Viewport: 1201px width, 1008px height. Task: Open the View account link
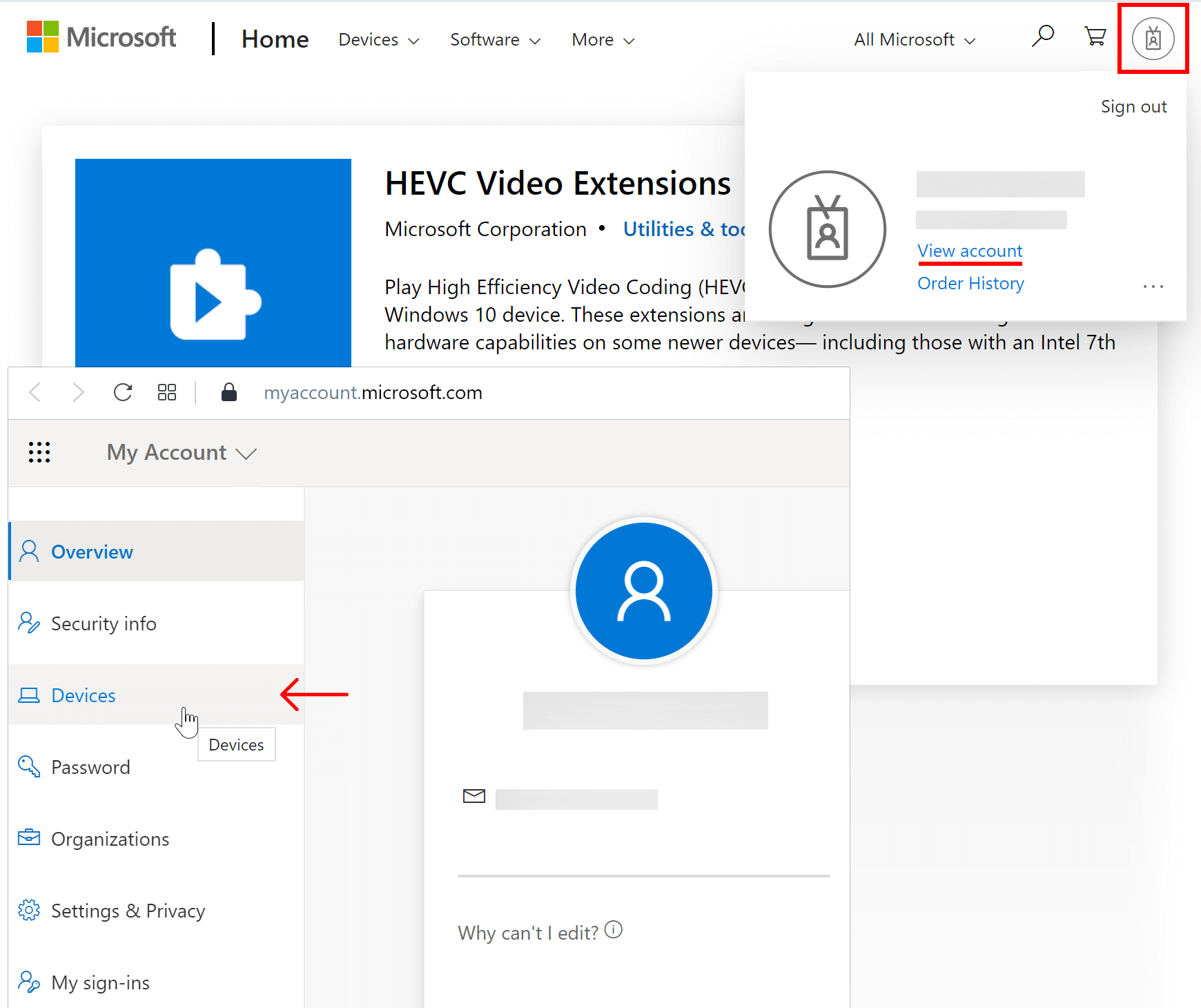click(x=970, y=251)
